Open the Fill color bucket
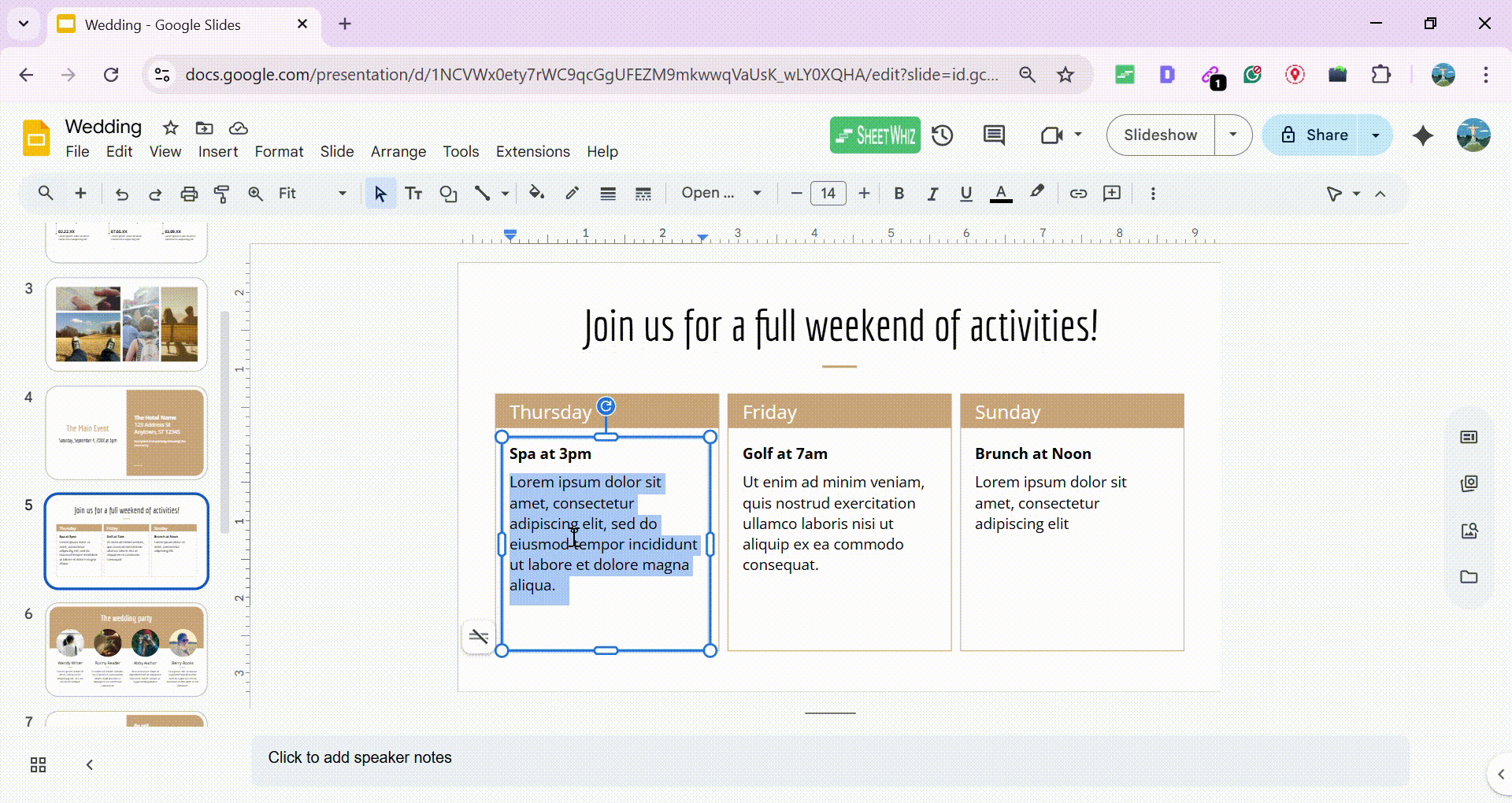Viewport: 1512px width, 803px height. coord(536,194)
